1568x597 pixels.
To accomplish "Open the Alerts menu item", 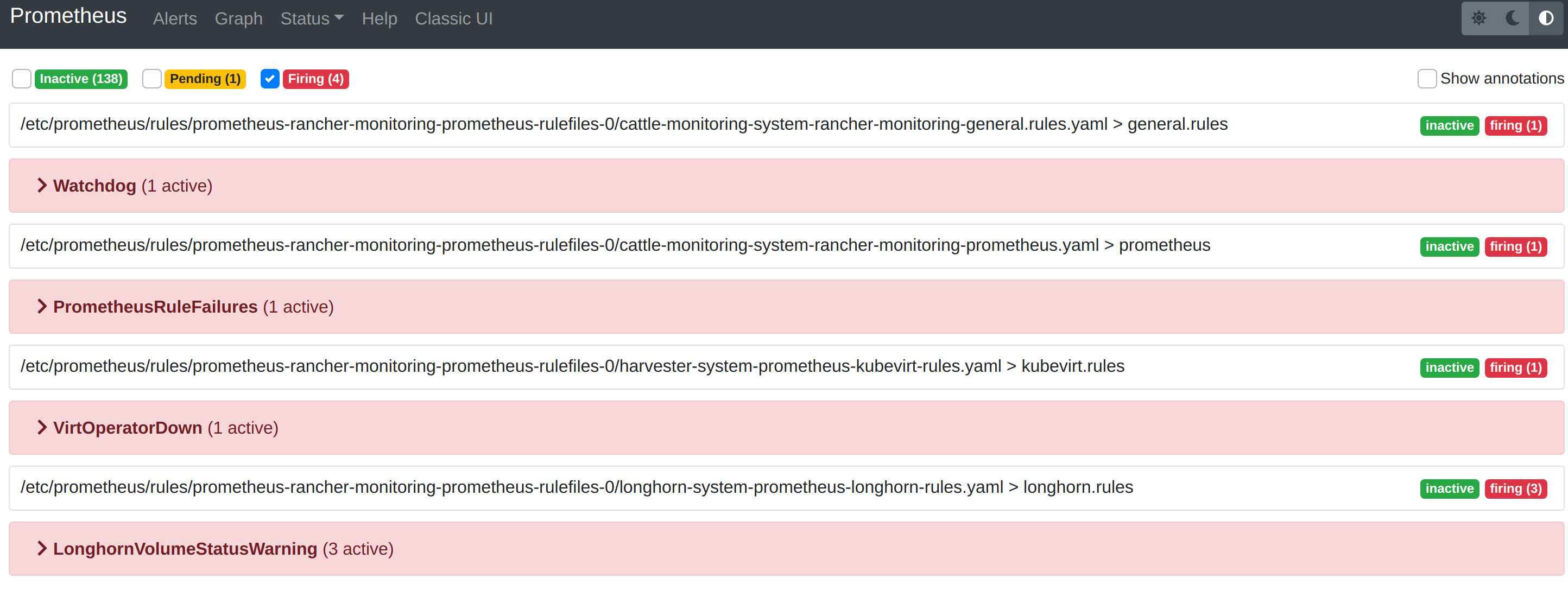I will tap(174, 19).
